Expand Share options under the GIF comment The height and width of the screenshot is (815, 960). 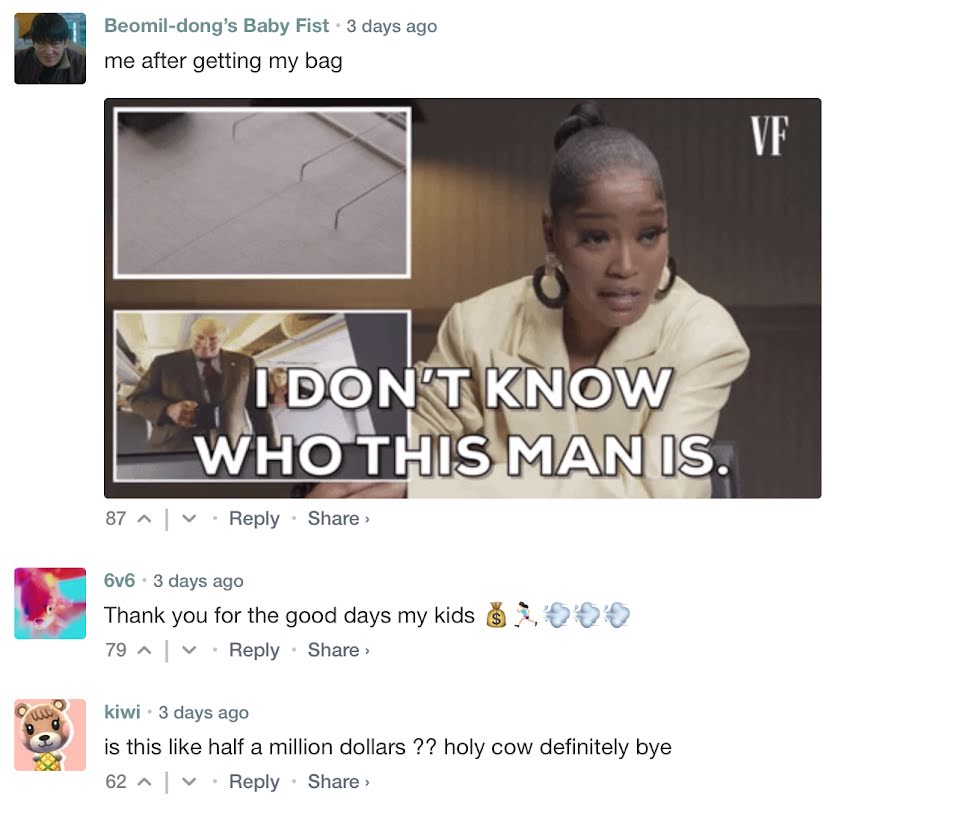[339, 519]
